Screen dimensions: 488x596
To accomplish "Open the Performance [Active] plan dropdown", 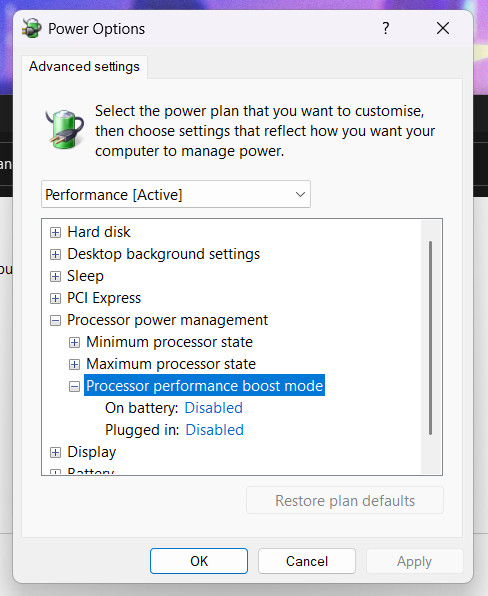I will (176, 194).
